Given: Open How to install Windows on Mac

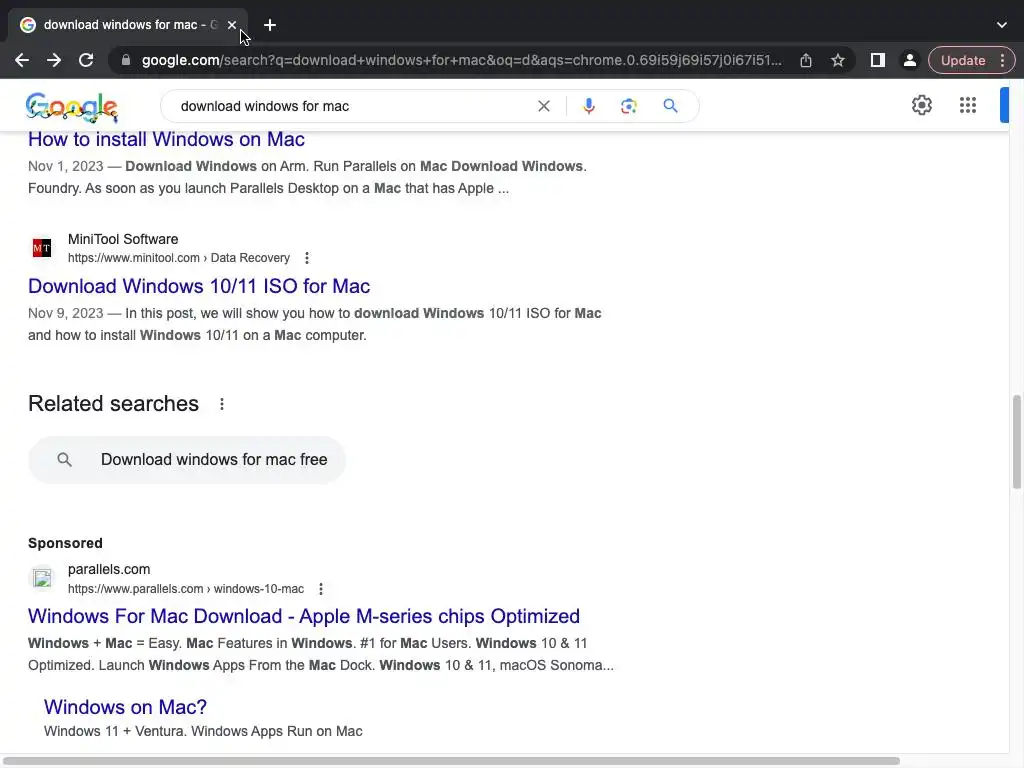Looking at the screenshot, I should coord(166,139).
